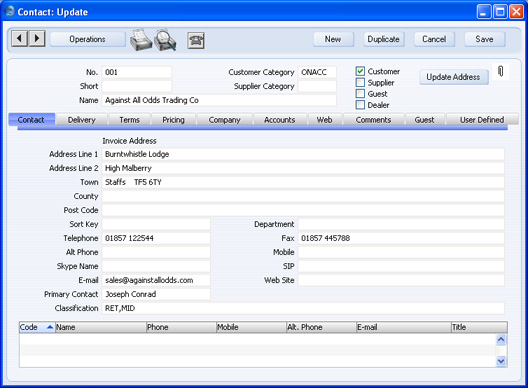This screenshot has width=528, height=388.
Task: Click the Mobile field
Action: pyautogui.click(x=401, y=252)
